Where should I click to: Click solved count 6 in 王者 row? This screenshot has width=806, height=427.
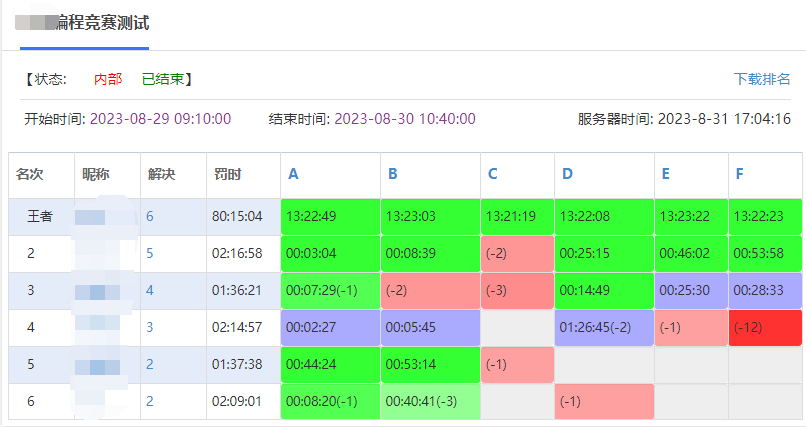coord(150,215)
